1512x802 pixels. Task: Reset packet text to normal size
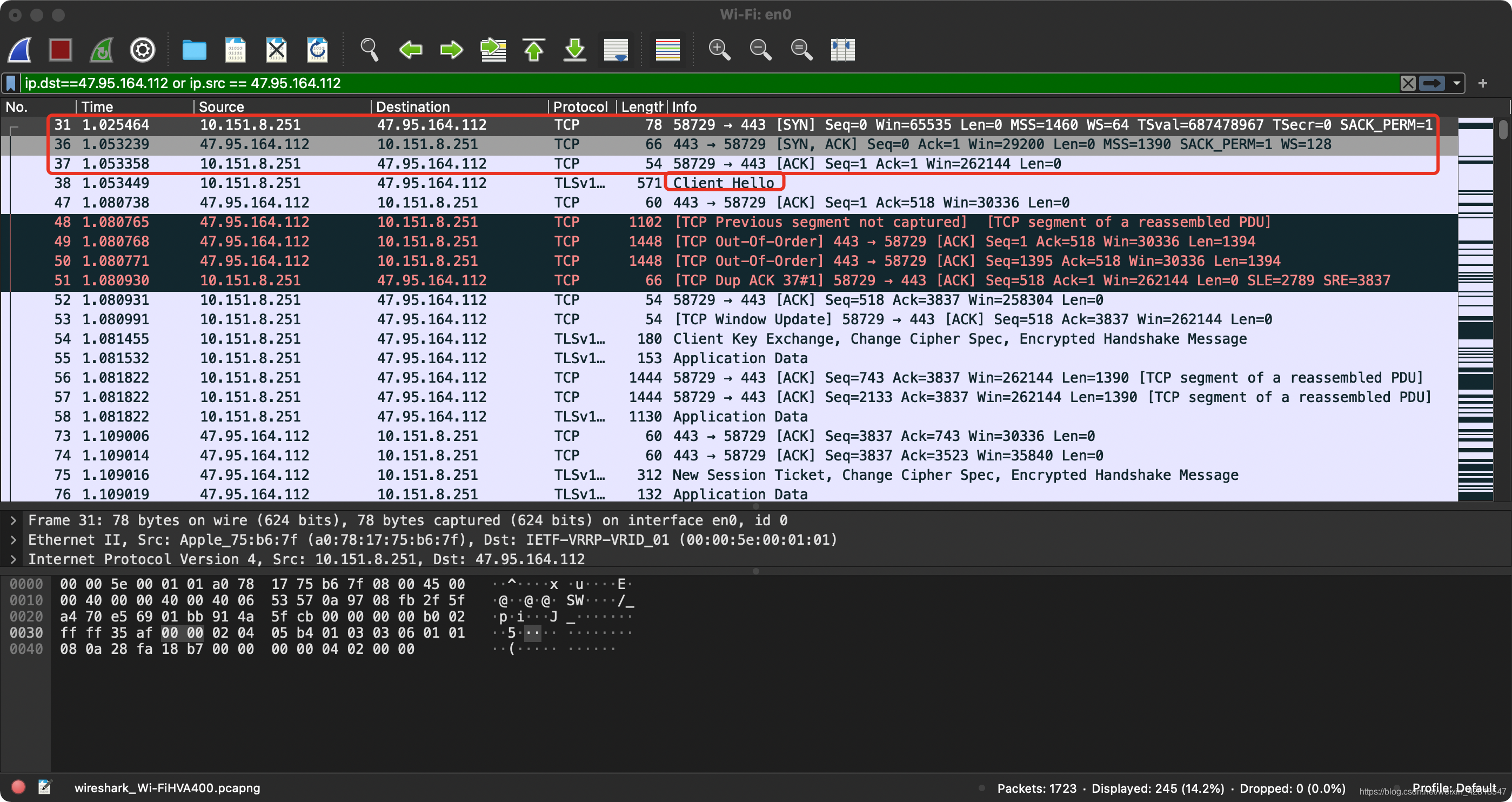point(801,50)
